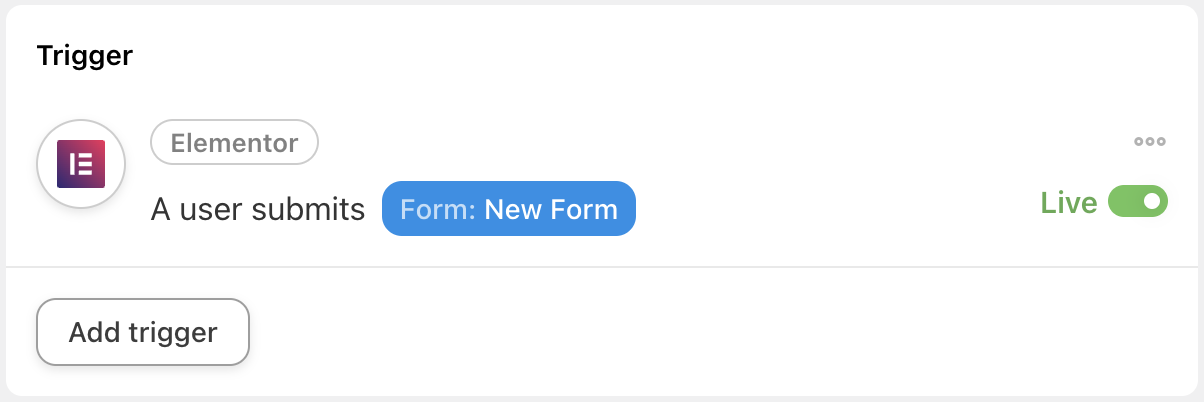The image size is (1204, 402).
Task: Click the Elementor logo icon
Action: click(81, 165)
